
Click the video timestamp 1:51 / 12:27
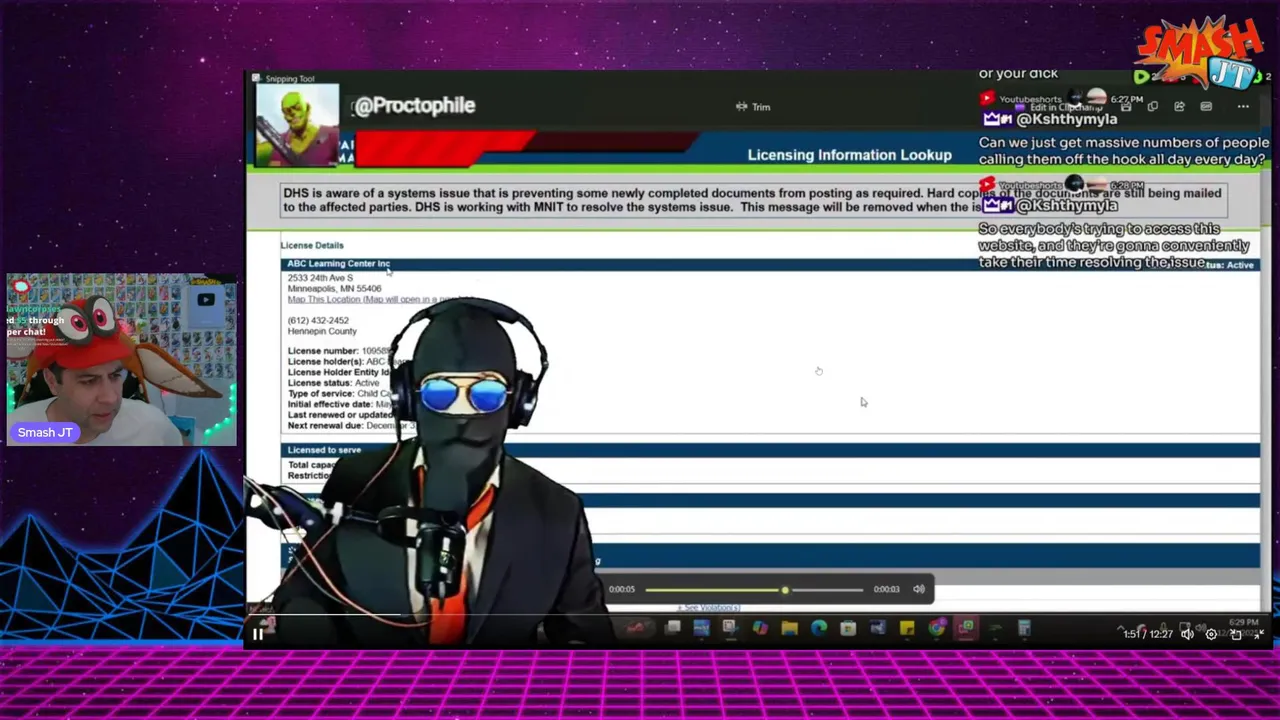[1148, 634]
